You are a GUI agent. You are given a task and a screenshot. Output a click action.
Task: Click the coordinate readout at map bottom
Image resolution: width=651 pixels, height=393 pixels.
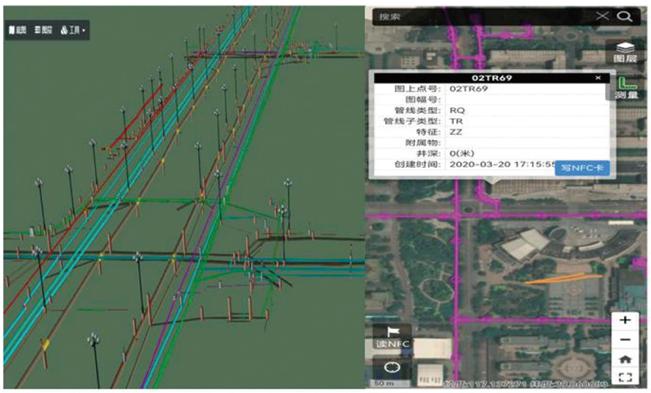525,384
